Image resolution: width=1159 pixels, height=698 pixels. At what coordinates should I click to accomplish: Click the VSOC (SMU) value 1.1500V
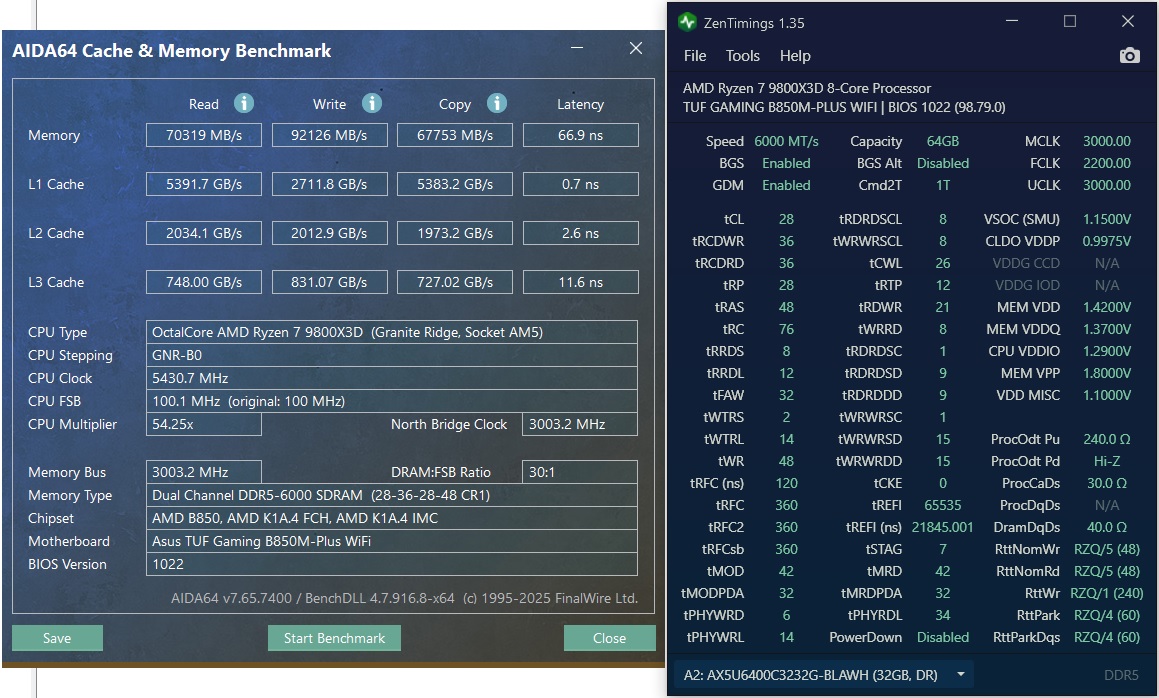click(x=1107, y=219)
